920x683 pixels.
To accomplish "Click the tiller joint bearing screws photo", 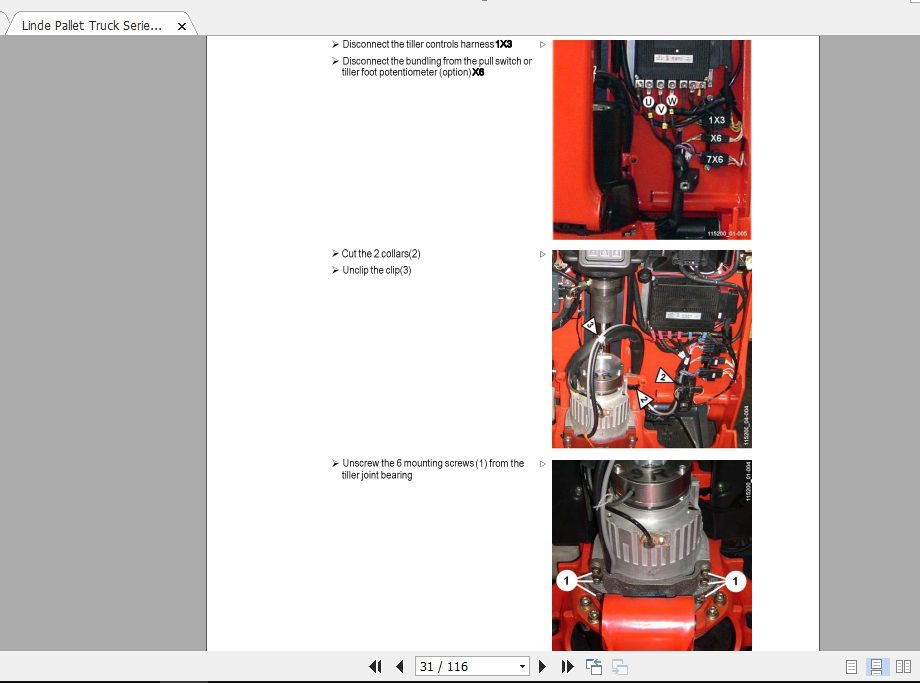I will (x=651, y=555).
